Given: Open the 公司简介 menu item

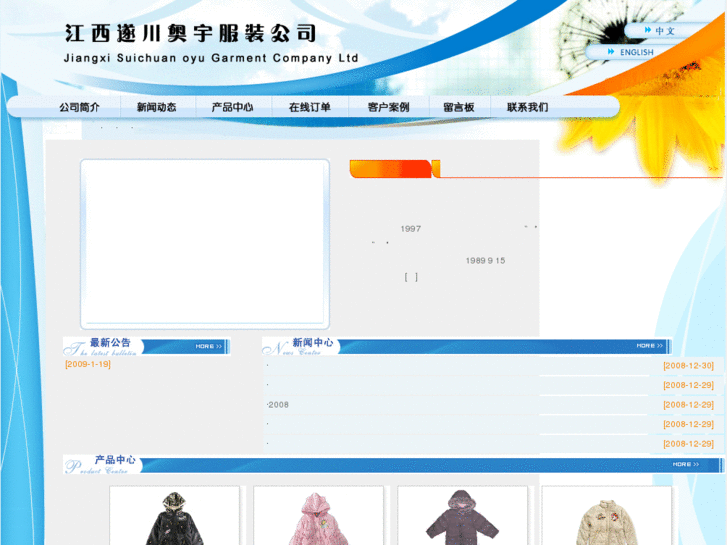Looking at the screenshot, I should click(79, 107).
